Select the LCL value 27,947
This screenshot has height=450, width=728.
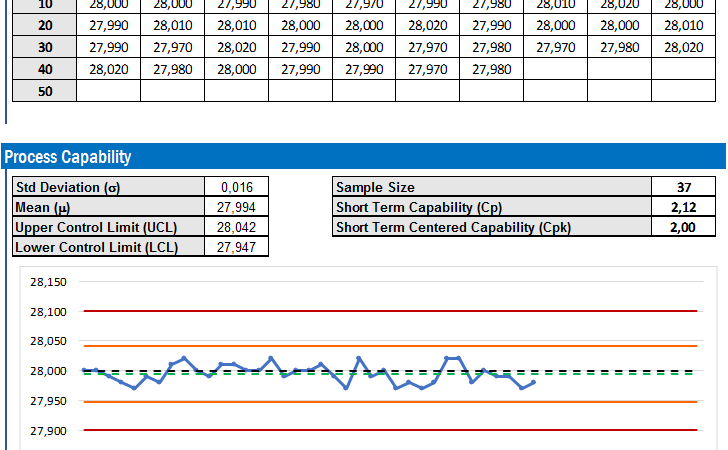(x=237, y=247)
